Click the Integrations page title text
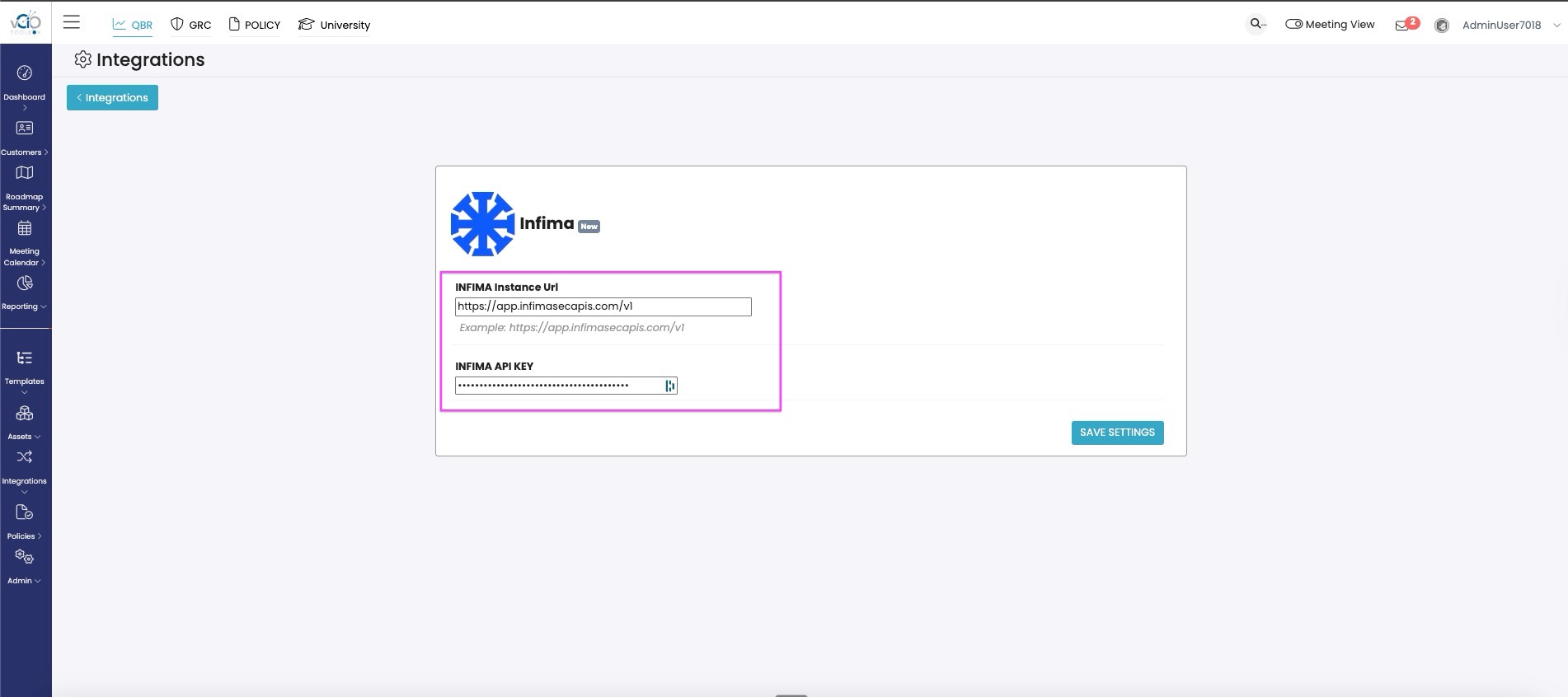 pos(150,59)
